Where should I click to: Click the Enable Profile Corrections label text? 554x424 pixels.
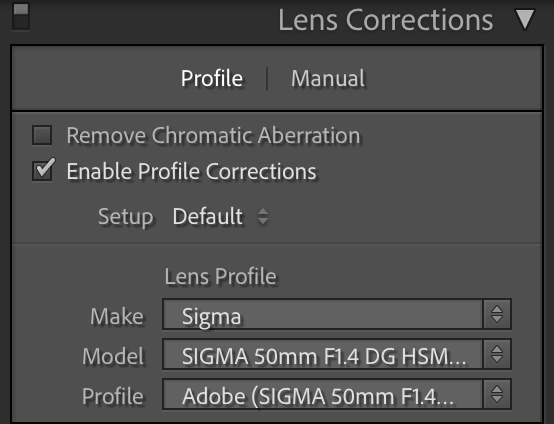click(x=191, y=172)
